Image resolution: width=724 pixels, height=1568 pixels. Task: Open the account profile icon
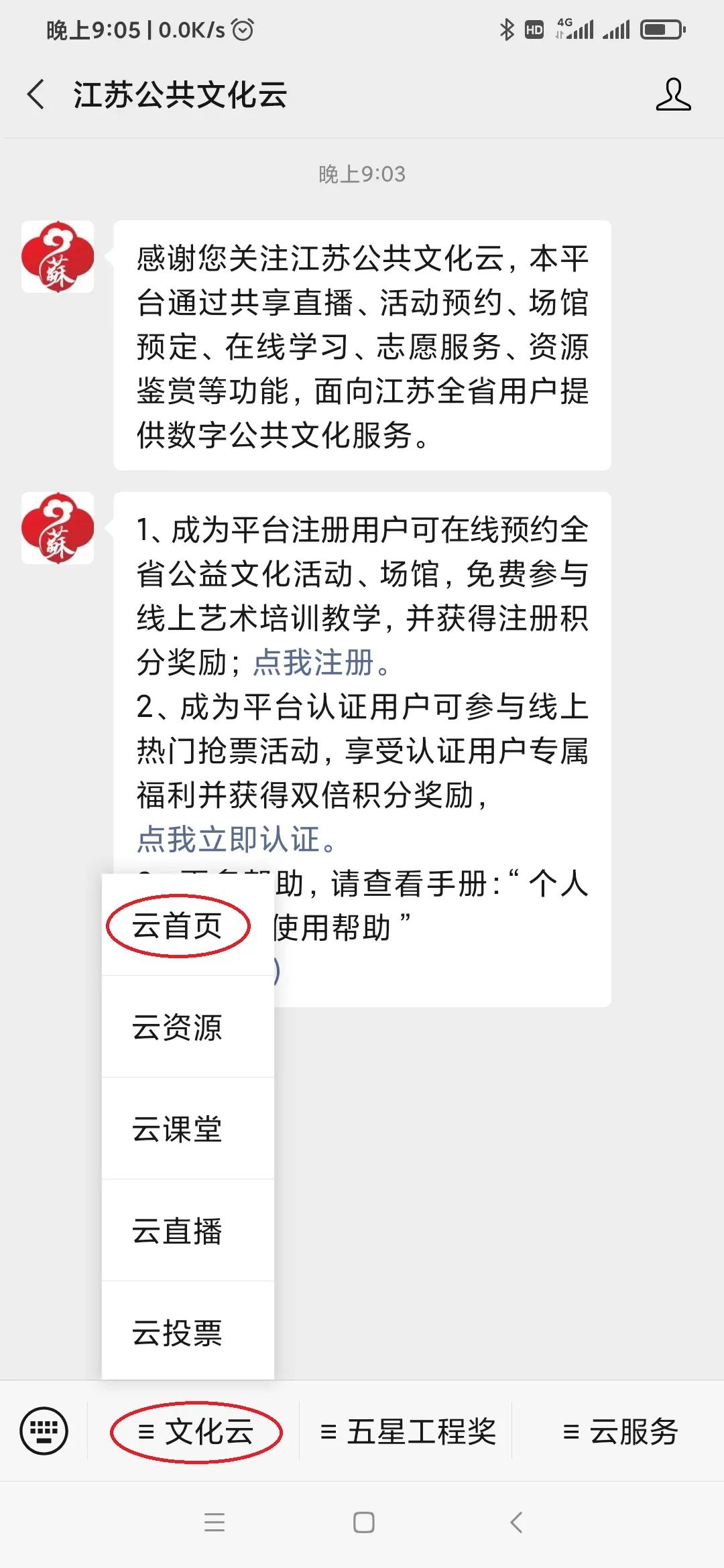click(x=673, y=94)
